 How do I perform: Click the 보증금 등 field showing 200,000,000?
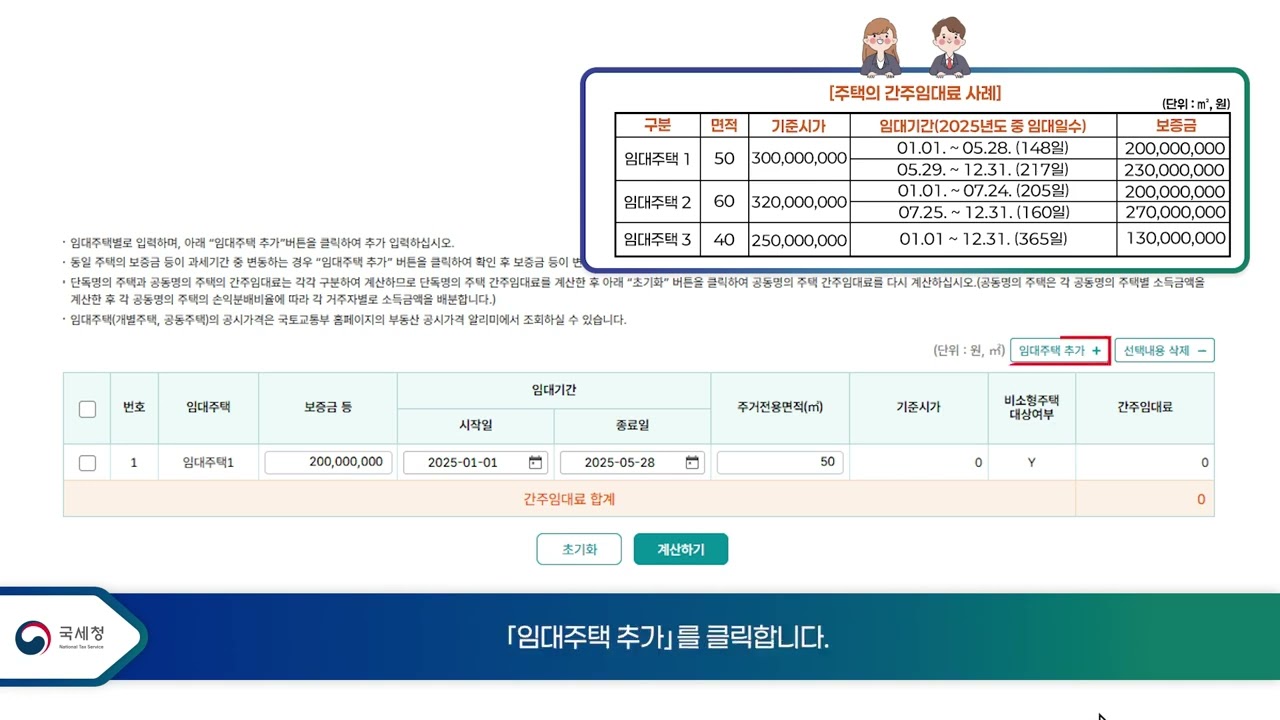(x=328, y=462)
